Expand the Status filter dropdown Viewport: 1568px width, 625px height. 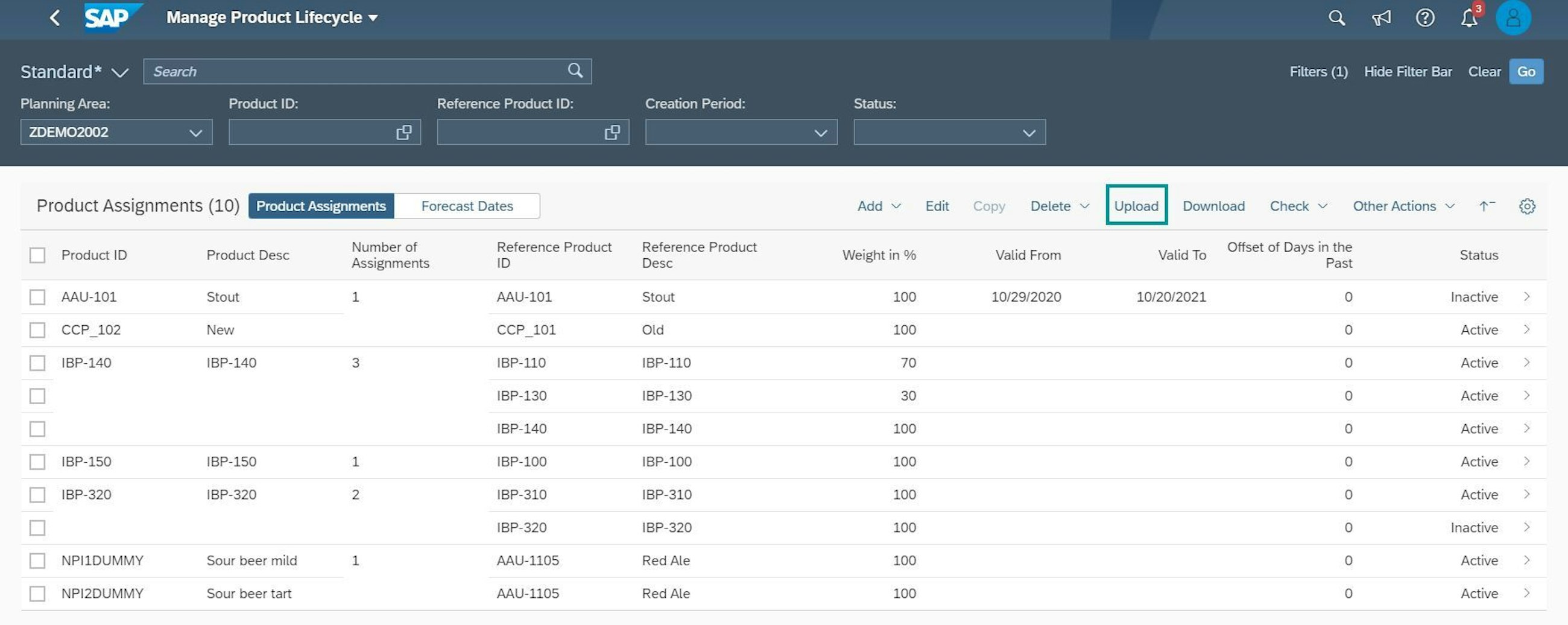[1028, 132]
